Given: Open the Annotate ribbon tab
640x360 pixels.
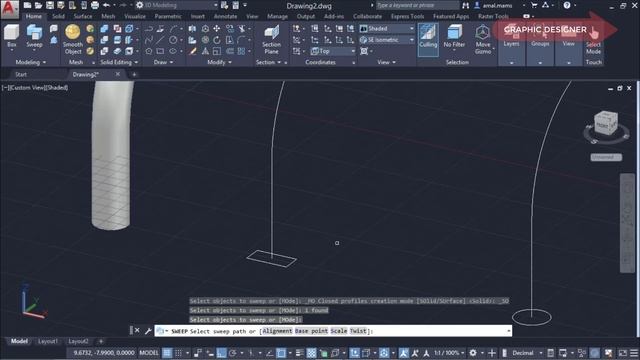Looking at the screenshot, I should (225, 16).
